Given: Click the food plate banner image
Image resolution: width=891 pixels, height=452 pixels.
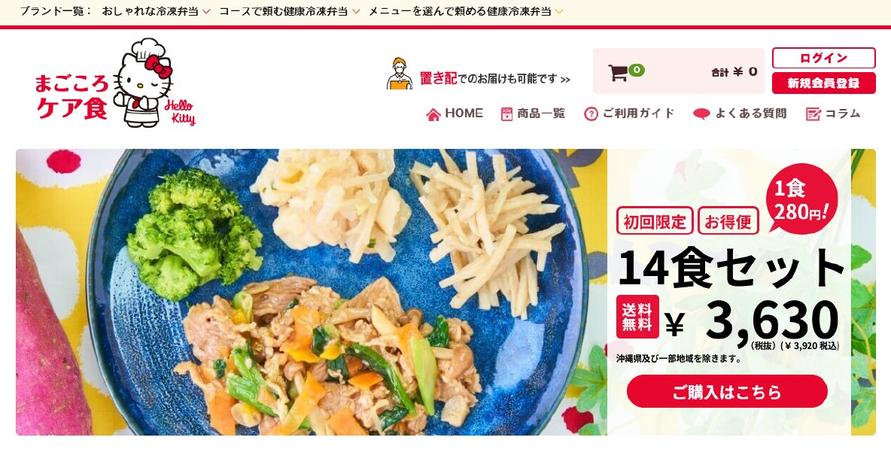Looking at the screenshot, I should [311, 292].
